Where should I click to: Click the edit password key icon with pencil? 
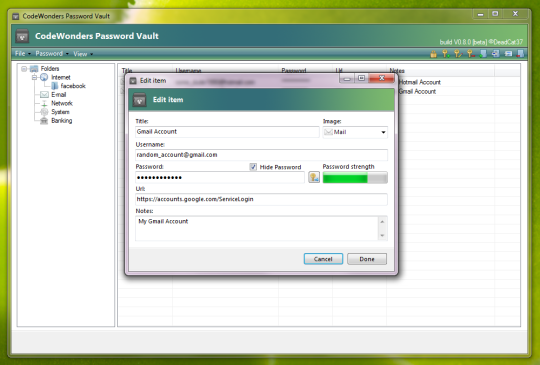pyautogui.click(x=458, y=54)
